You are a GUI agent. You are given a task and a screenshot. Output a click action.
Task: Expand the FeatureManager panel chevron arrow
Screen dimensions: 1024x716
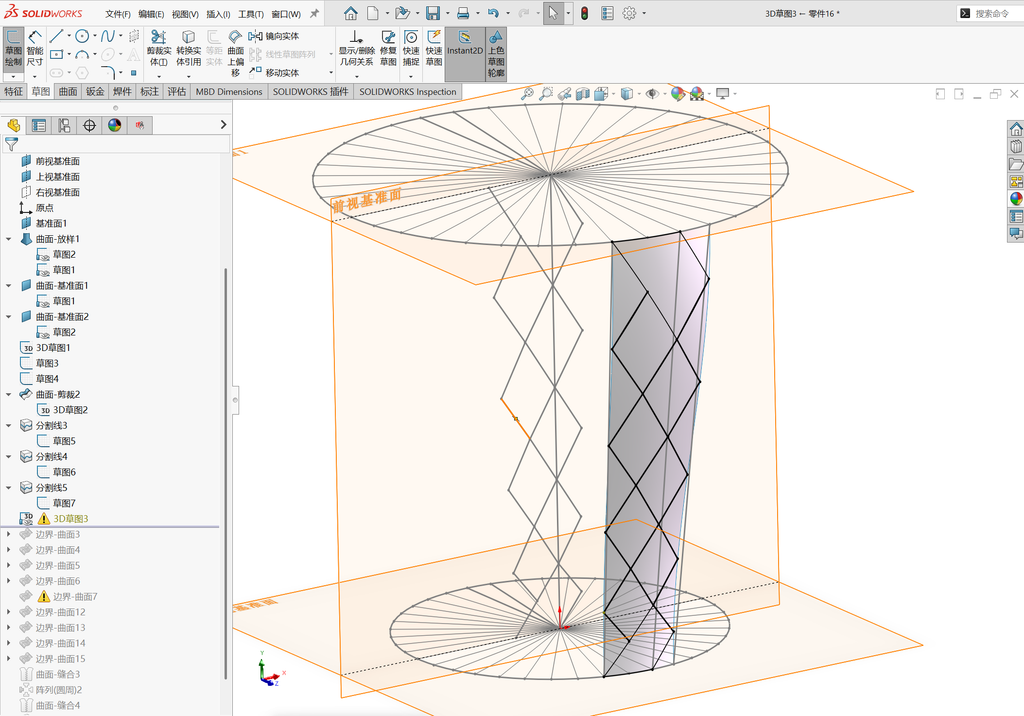tap(223, 124)
